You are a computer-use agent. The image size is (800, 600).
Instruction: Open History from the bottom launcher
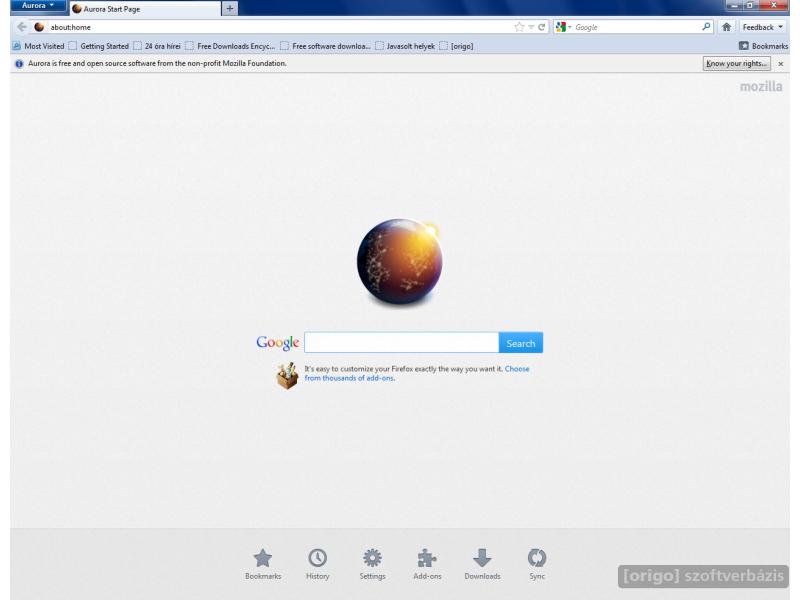pyautogui.click(x=317, y=564)
